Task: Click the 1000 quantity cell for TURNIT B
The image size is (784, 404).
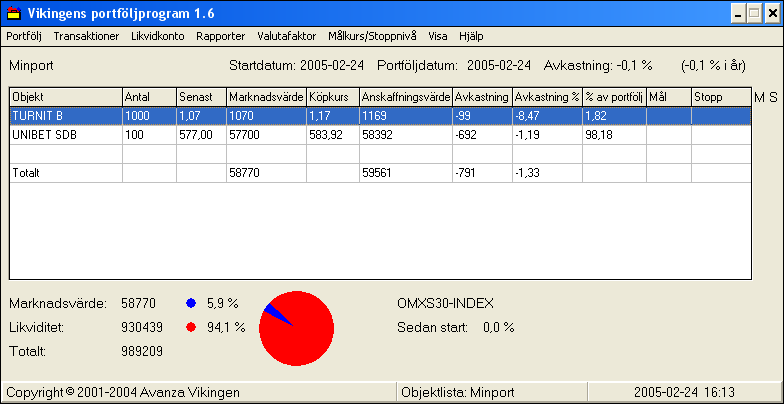Action: tap(150, 116)
